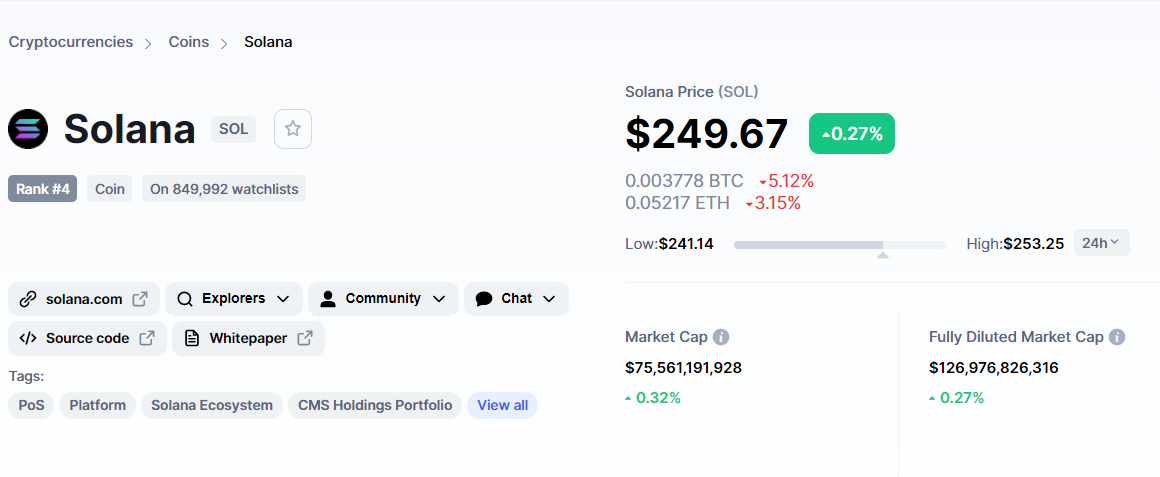The height and width of the screenshot is (477, 1160).
Task: Click the Chat bubble icon
Action: click(485, 299)
